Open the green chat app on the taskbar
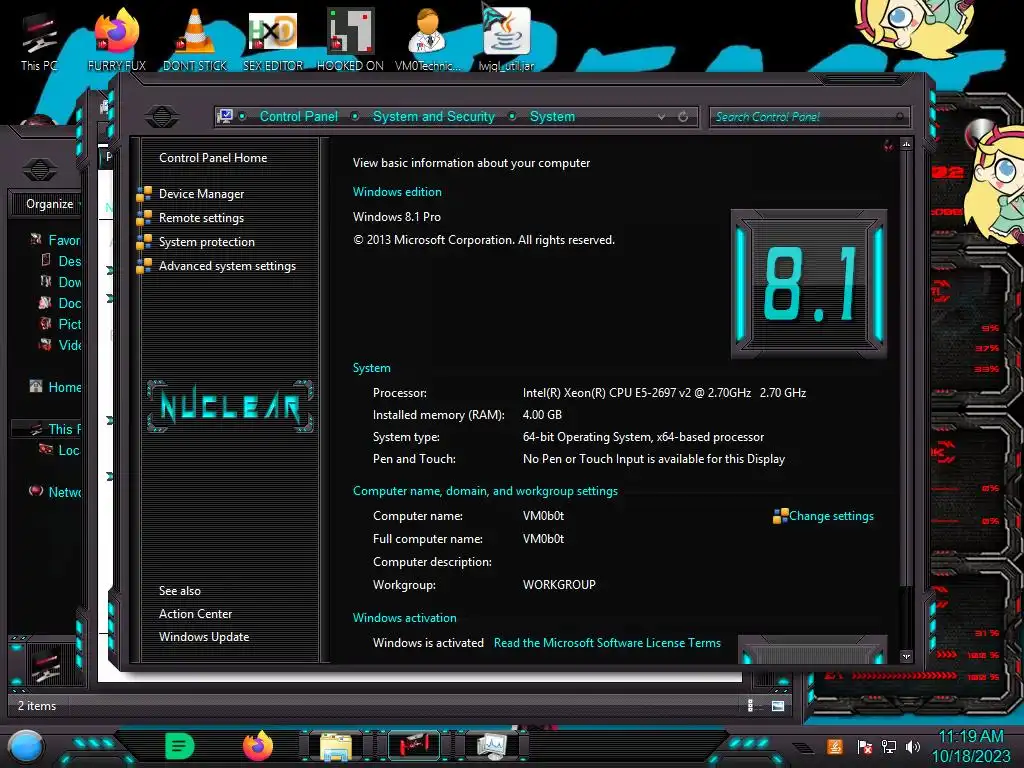 [180, 746]
